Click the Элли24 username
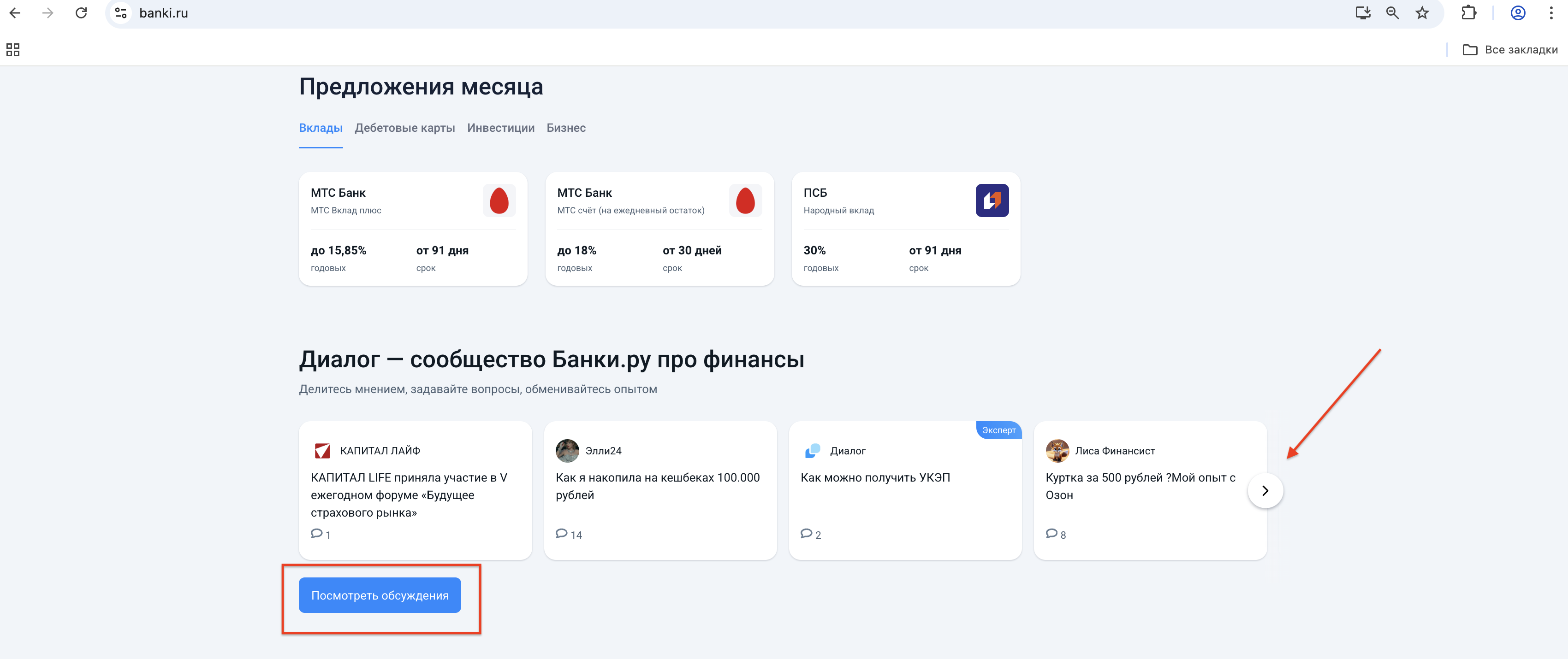Image resolution: width=1568 pixels, height=659 pixels. tap(603, 451)
